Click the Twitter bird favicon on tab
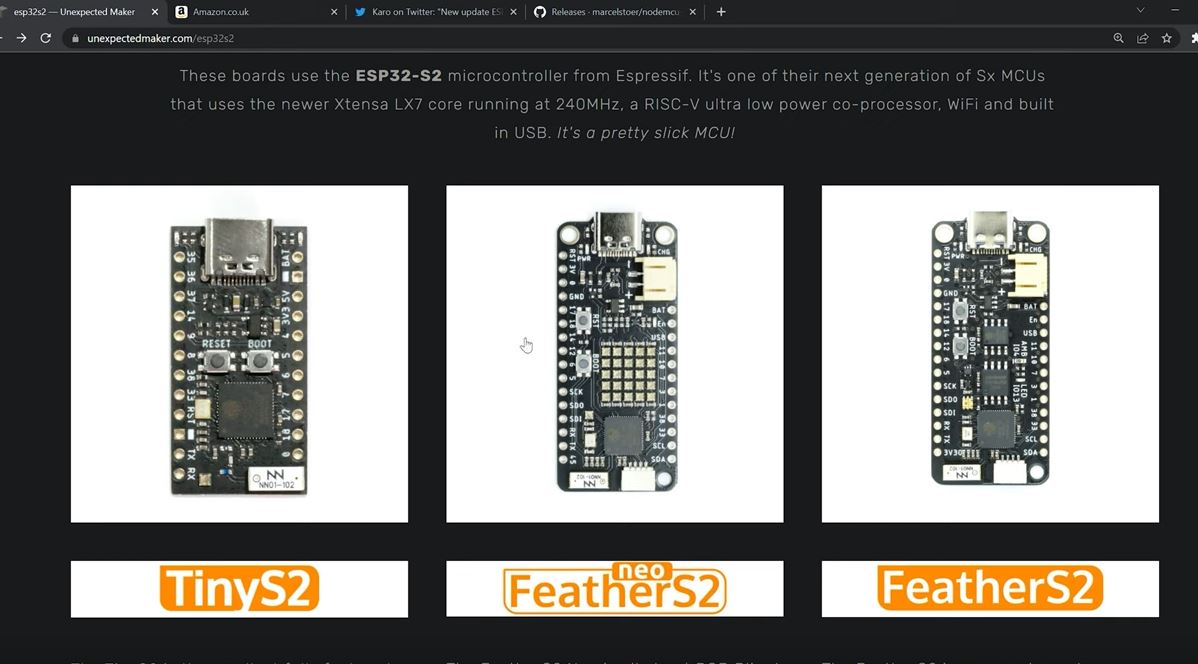The height and width of the screenshot is (664, 1198). (361, 12)
